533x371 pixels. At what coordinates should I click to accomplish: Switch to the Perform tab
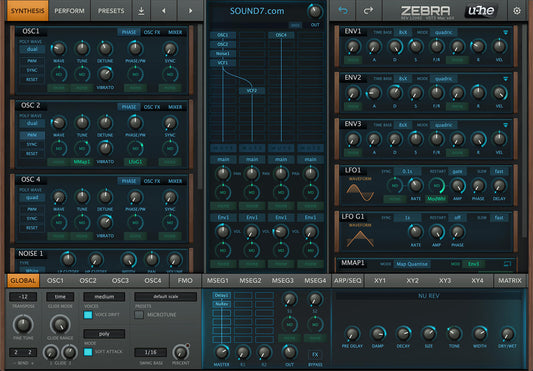point(69,11)
